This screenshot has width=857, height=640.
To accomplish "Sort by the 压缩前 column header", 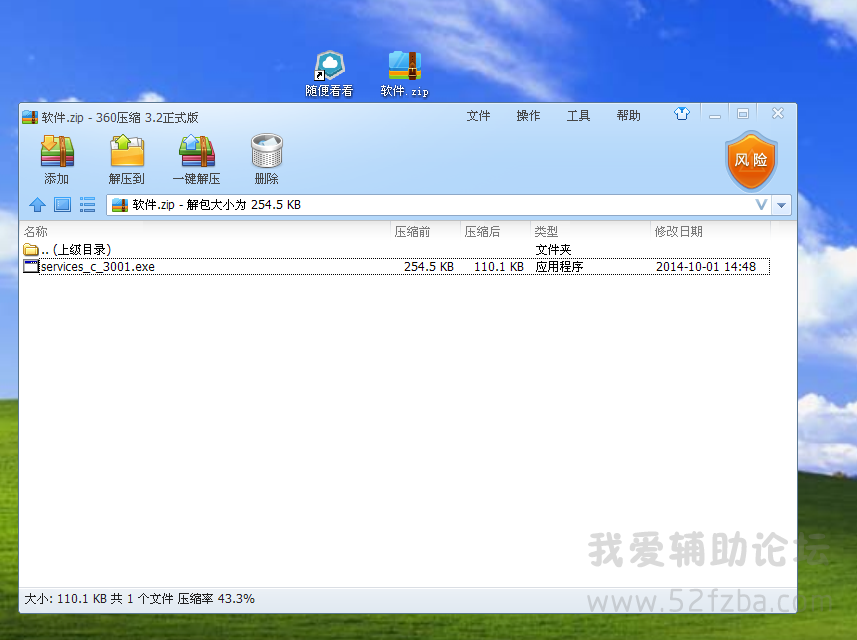I will (425, 232).
